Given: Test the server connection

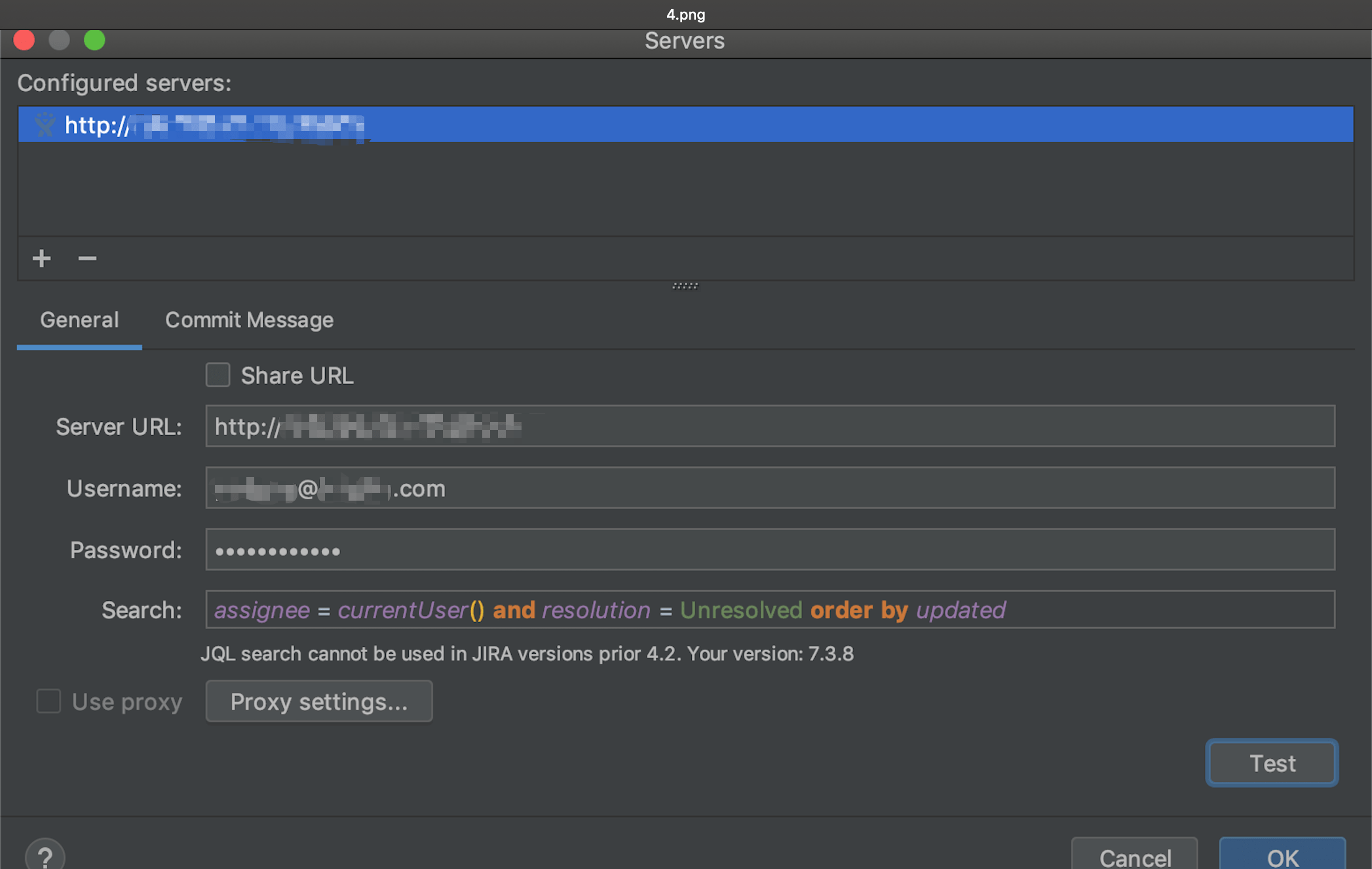Looking at the screenshot, I should [x=1270, y=762].
